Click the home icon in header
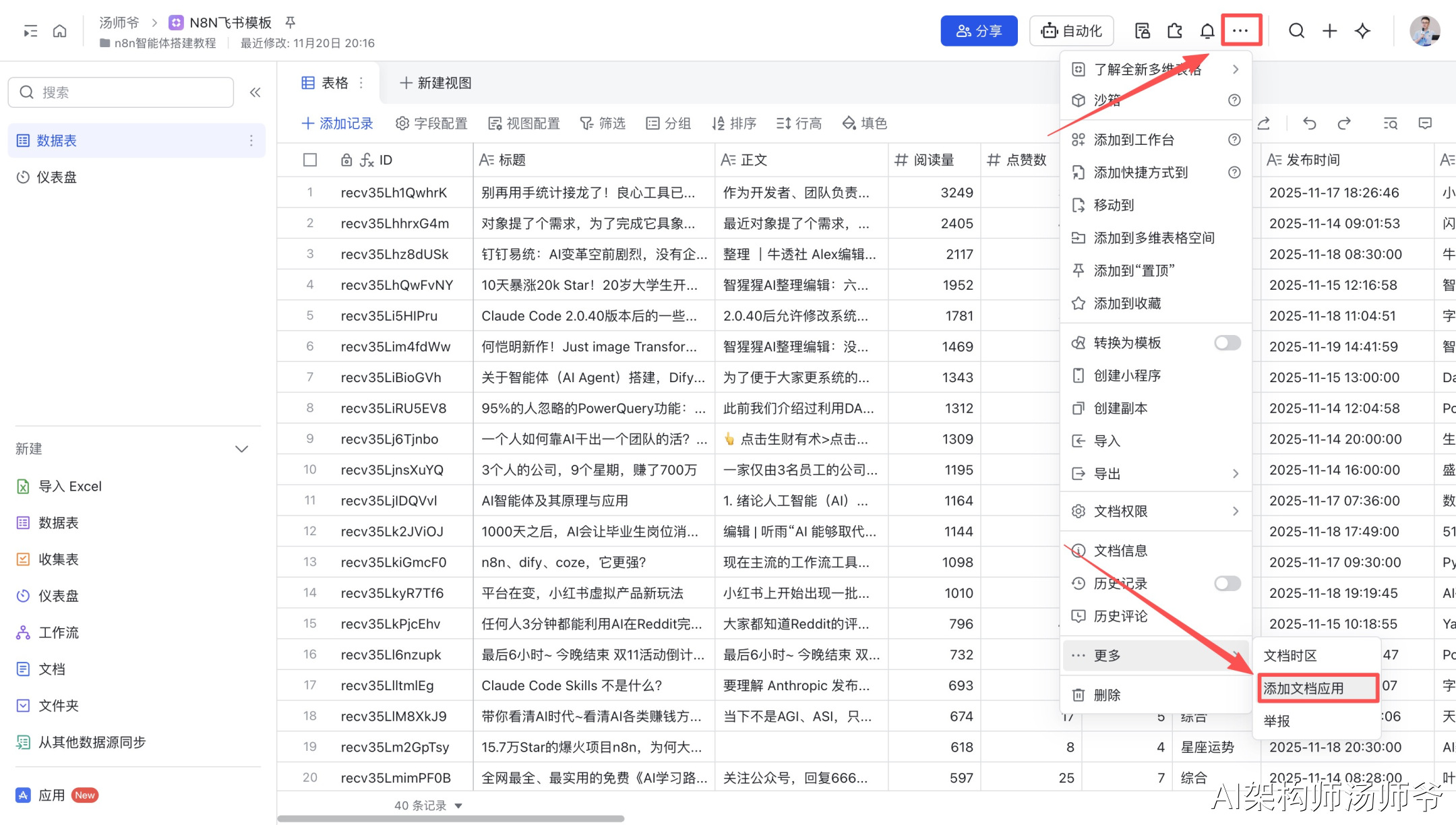 pyautogui.click(x=60, y=31)
